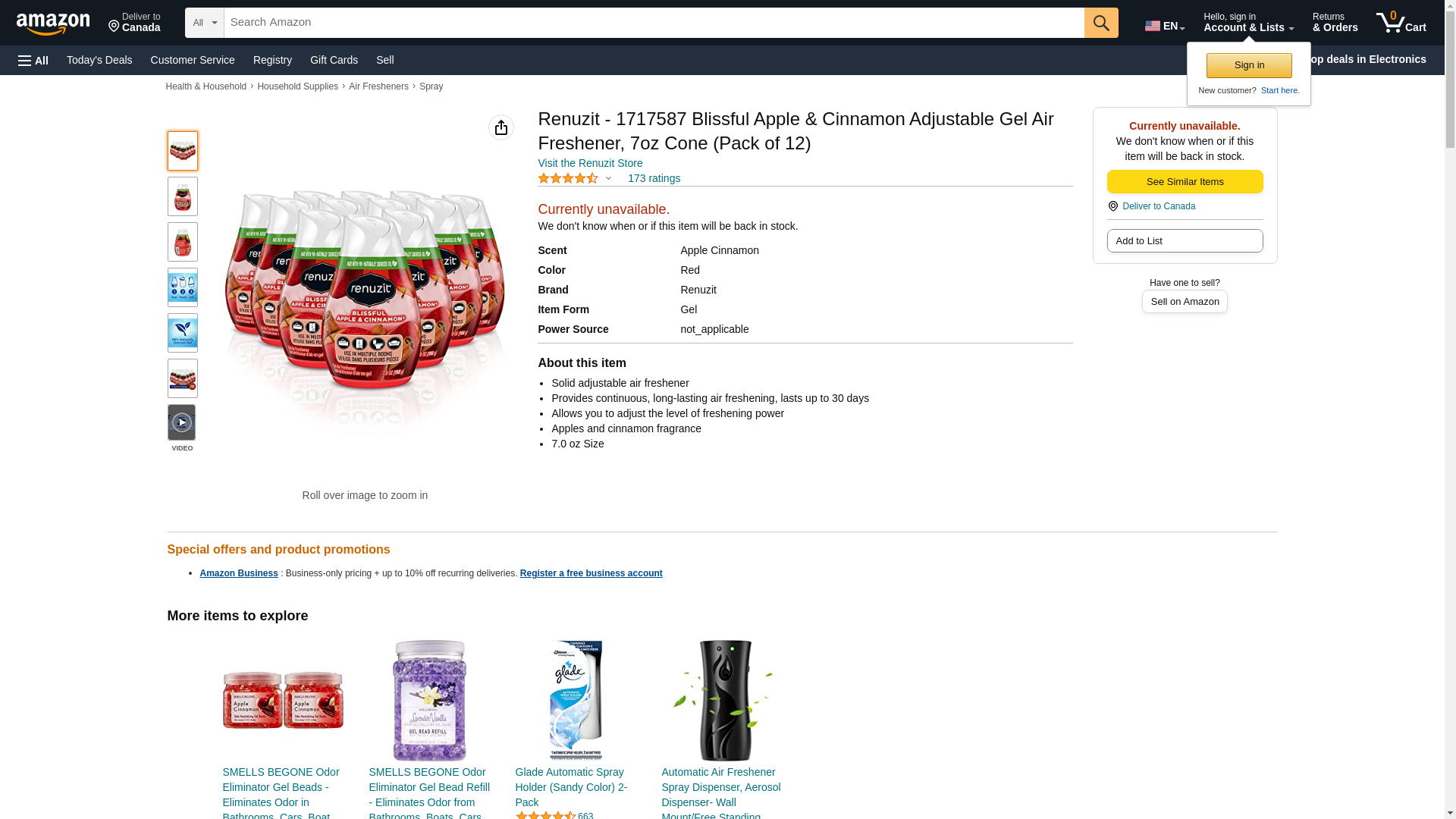Click the Amazon logo

click(x=53, y=24)
